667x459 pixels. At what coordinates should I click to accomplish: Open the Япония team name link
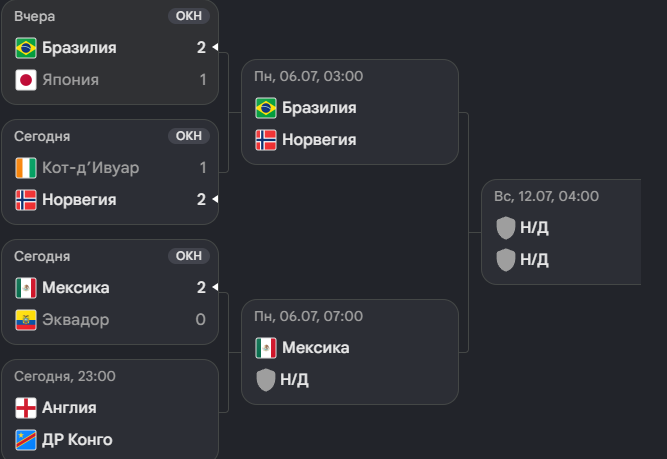click(71, 80)
